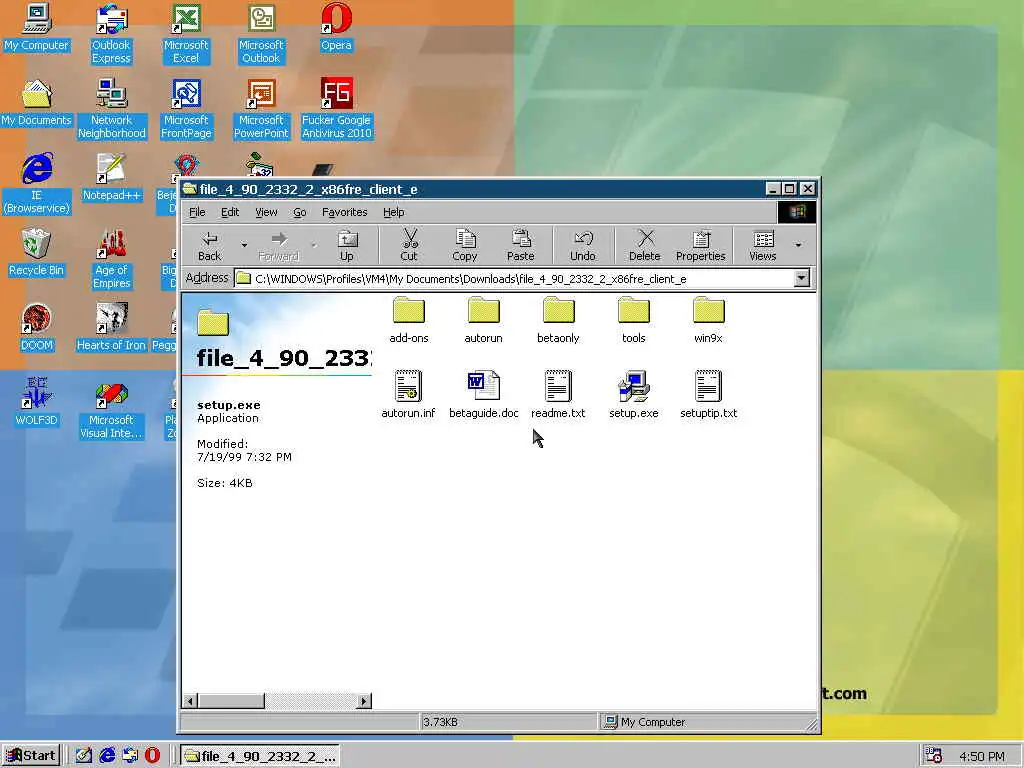The width and height of the screenshot is (1024, 768).
Task: Launch Internet Explorer from Quick Launch
Action: click(x=107, y=756)
